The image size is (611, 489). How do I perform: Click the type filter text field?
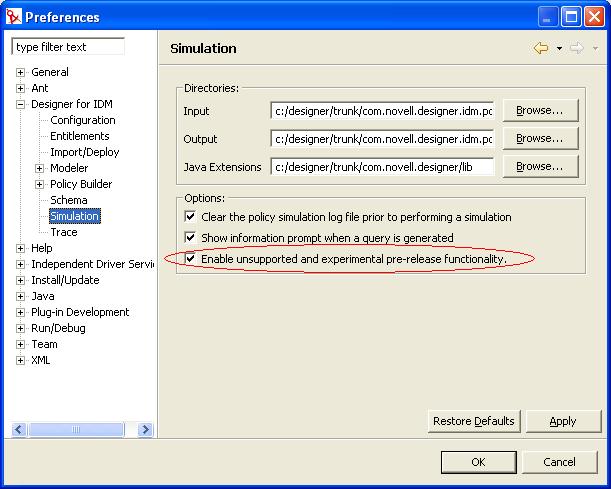[68, 47]
